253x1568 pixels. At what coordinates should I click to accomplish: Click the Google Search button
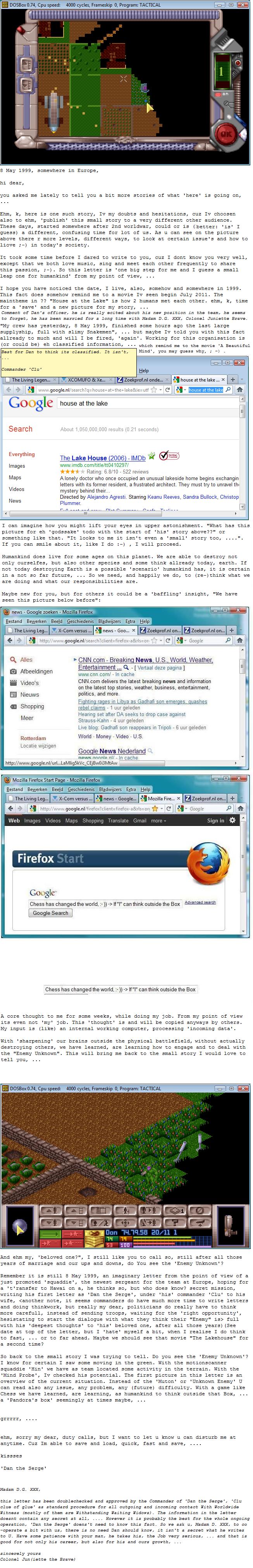50,913
